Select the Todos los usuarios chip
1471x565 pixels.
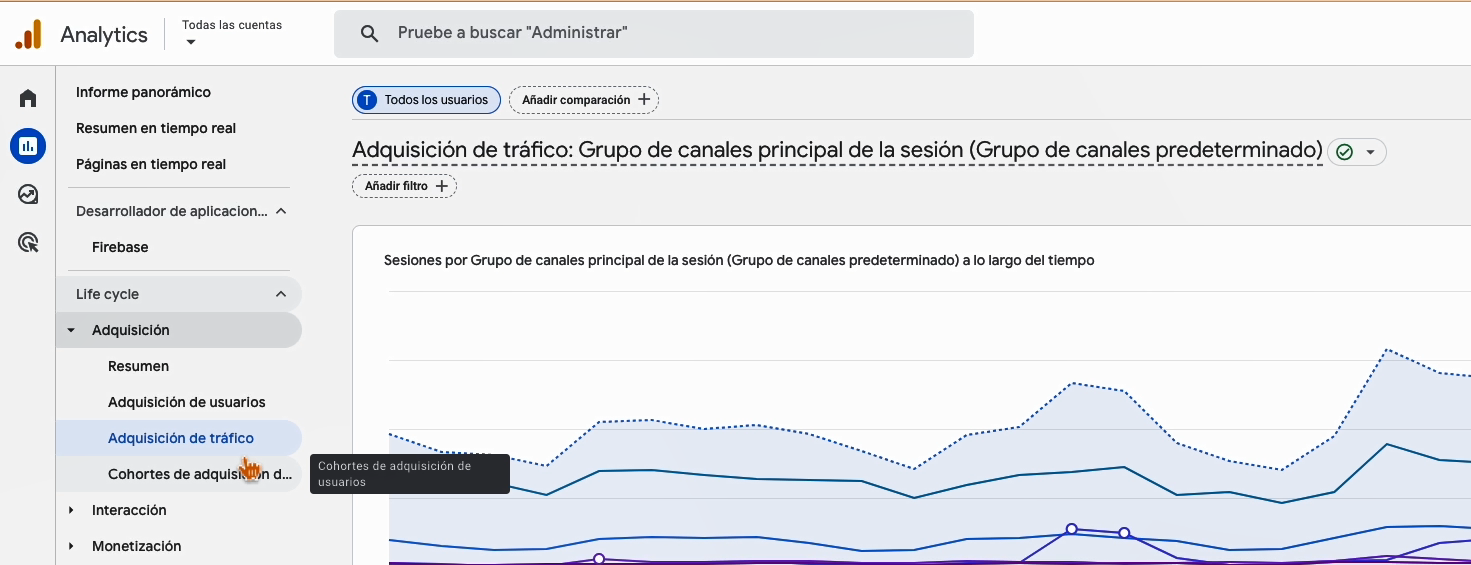[x=426, y=100]
